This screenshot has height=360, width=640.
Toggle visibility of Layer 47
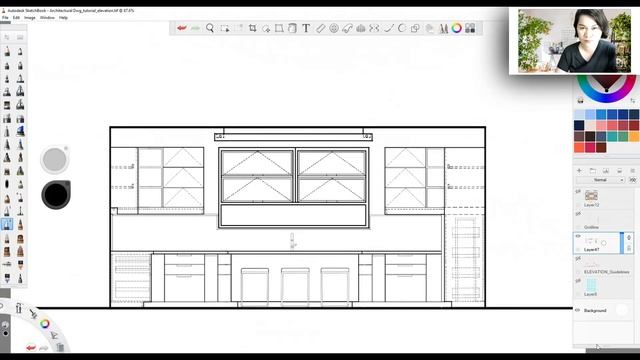578,236
